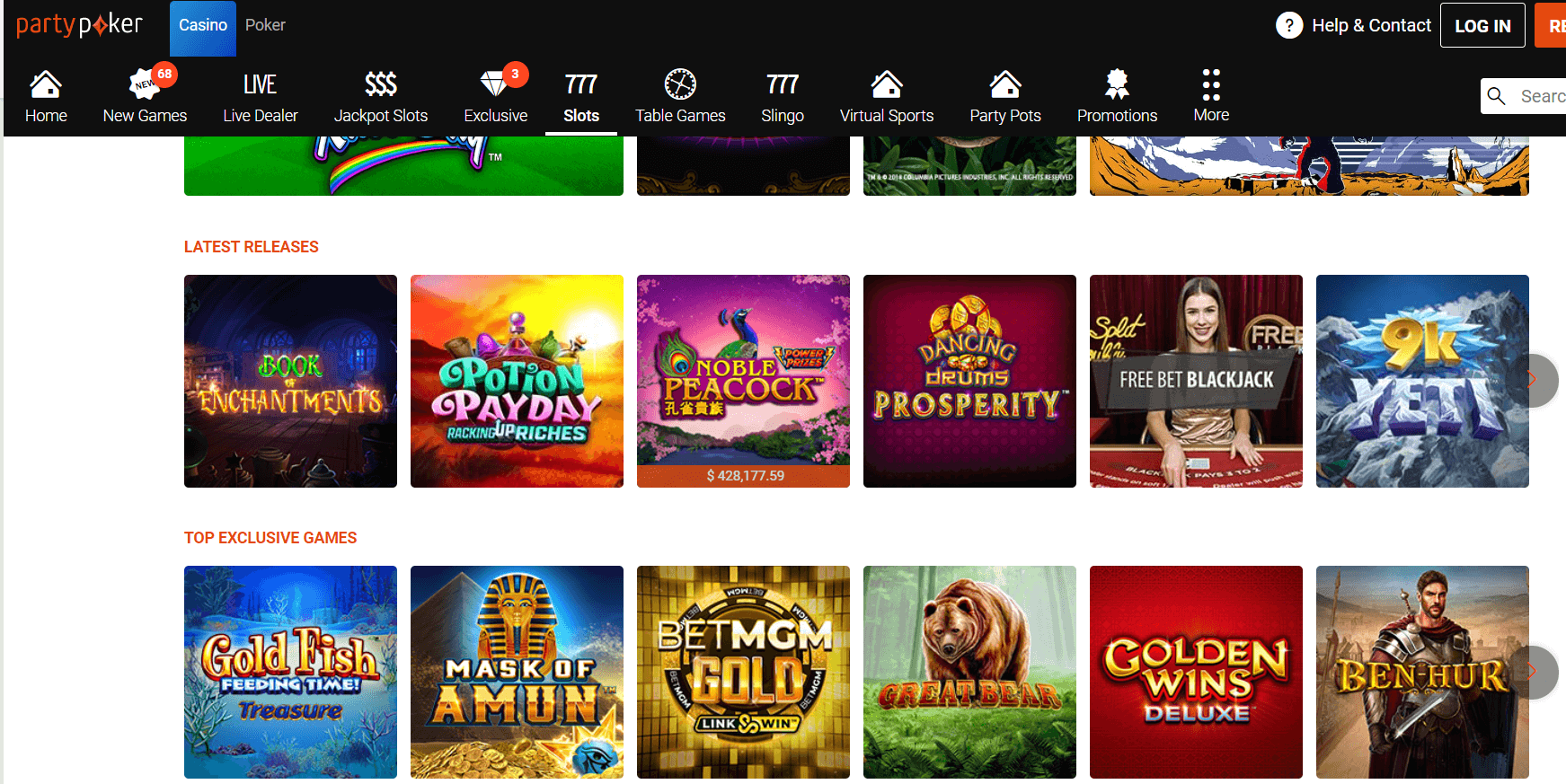The height and width of the screenshot is (784, 1566).
Task: Open the Home house icon
Action: coord(46,84)
